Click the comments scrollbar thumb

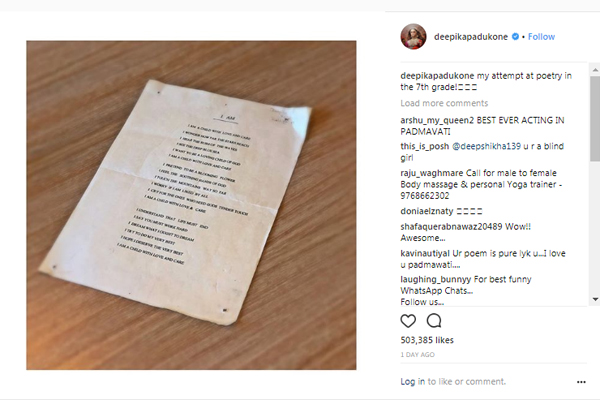tap(595, 119)
